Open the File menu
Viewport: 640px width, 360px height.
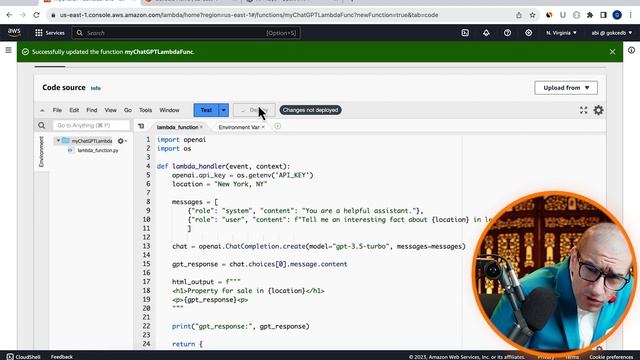point(57,110)
